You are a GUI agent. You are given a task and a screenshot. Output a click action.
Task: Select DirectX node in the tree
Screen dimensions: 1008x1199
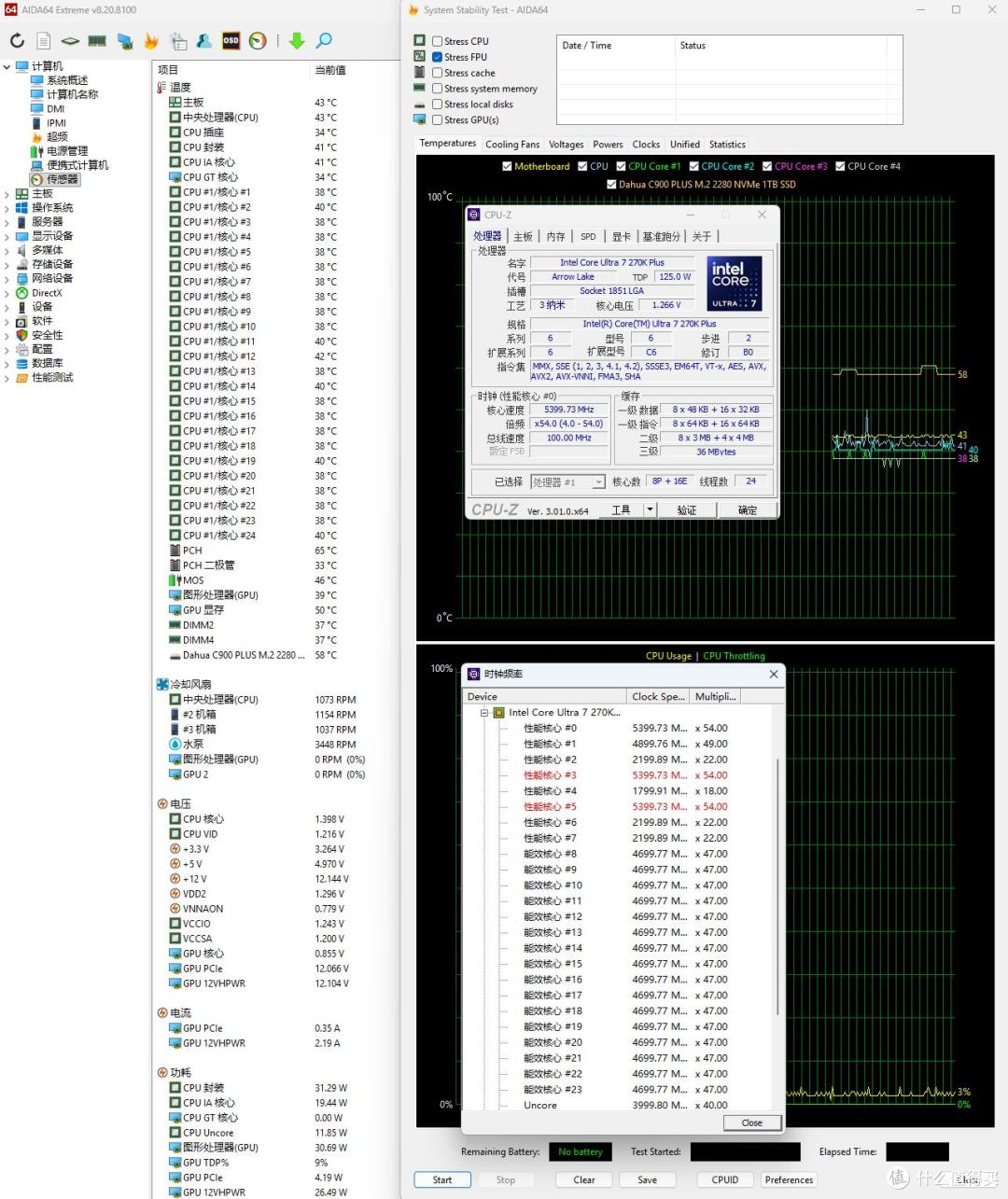47,293
